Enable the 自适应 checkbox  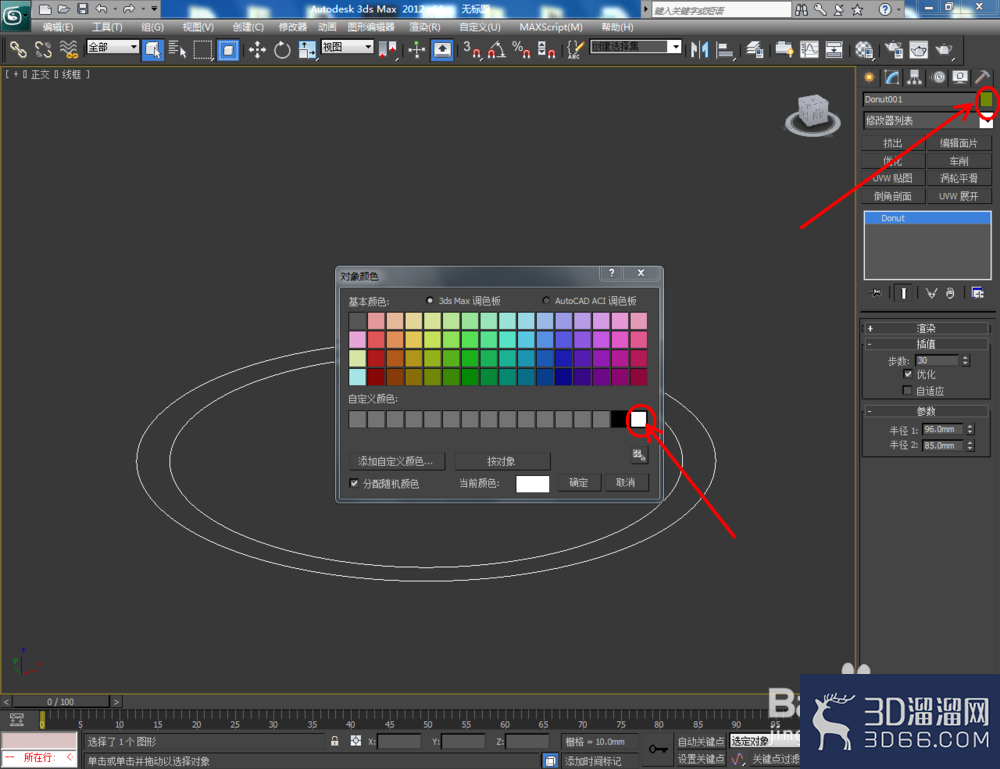[x=908, y=390]
